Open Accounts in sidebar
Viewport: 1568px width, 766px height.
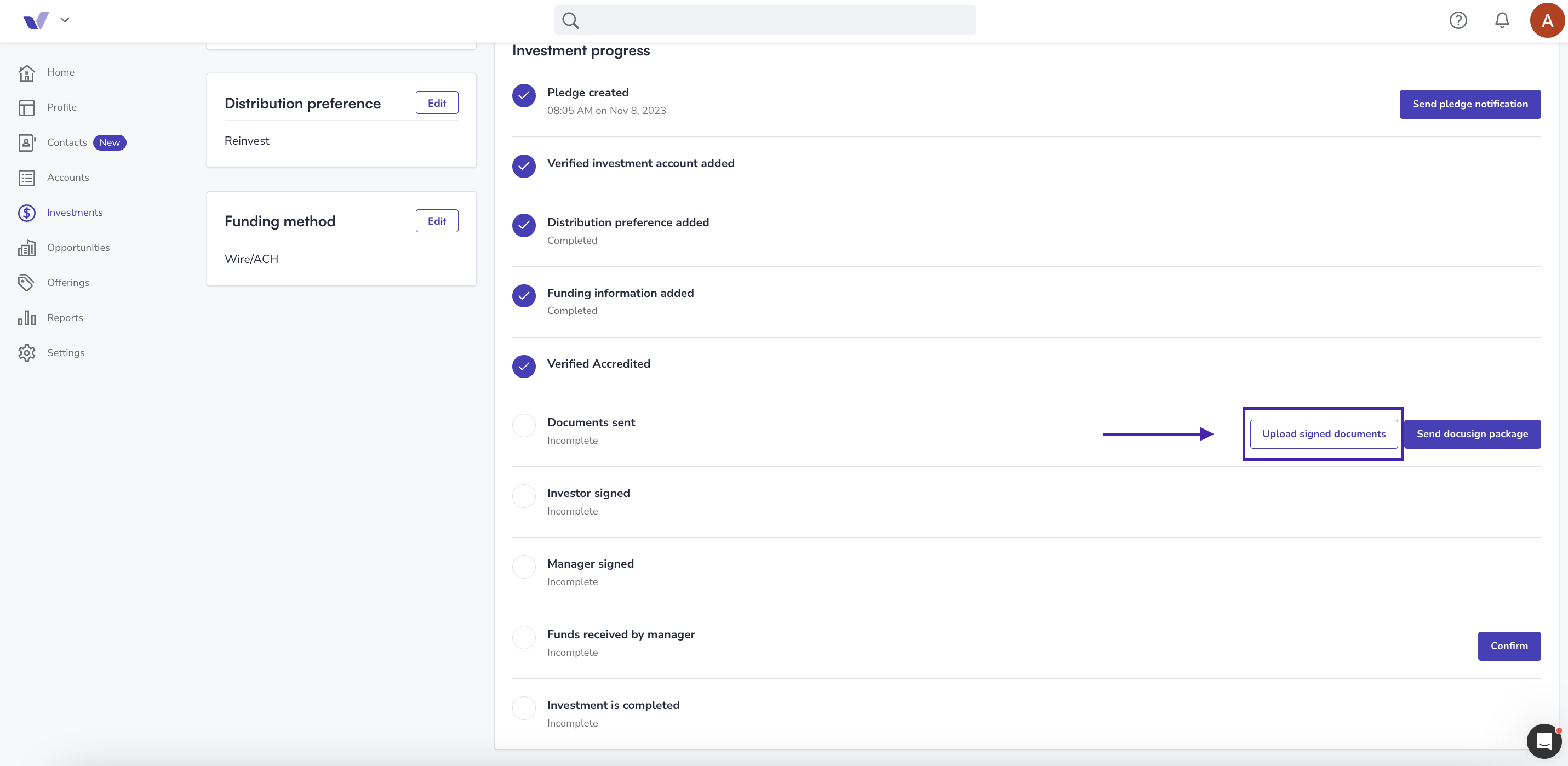[x=67, y=178]
